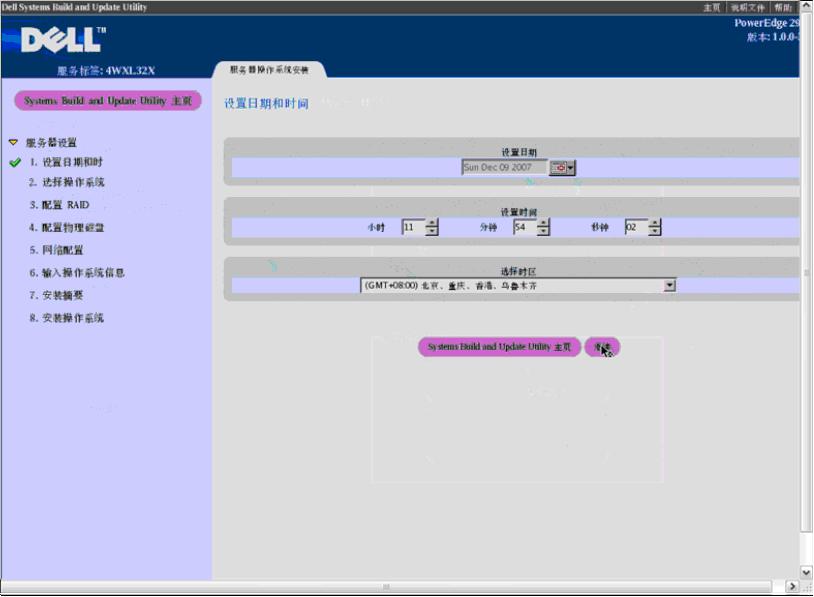The image size is (814, 597).
Task: Open the 主页 link in the top bar
Action: coord(712,7)
